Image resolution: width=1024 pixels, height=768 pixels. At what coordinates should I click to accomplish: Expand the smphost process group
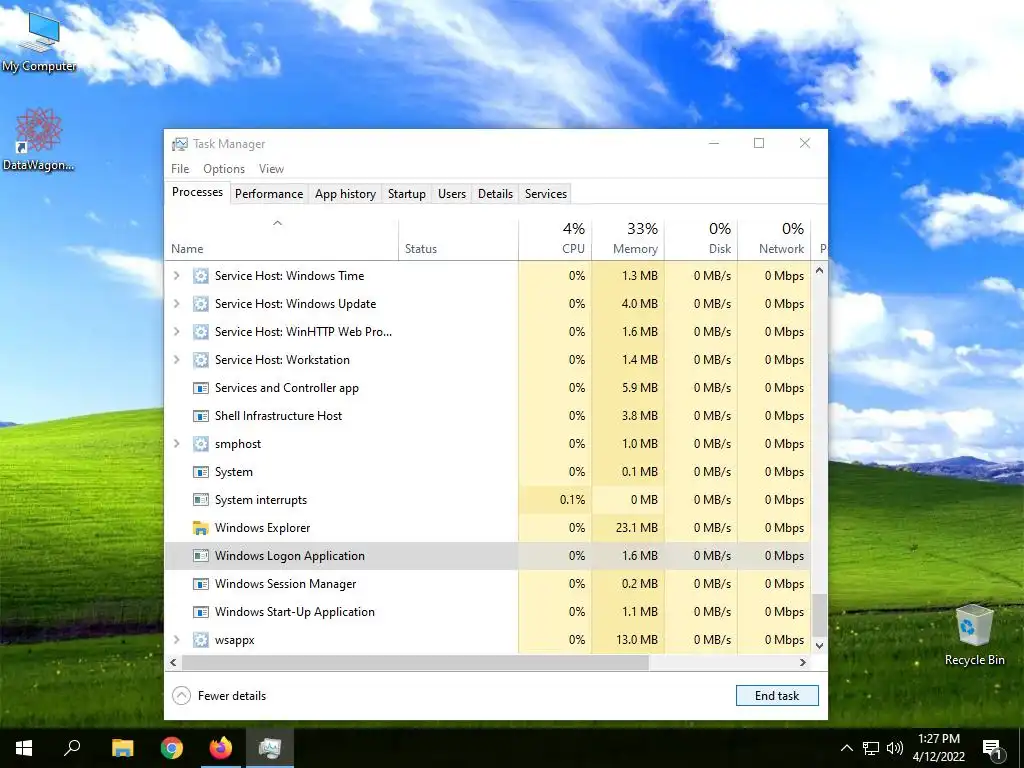176,444
